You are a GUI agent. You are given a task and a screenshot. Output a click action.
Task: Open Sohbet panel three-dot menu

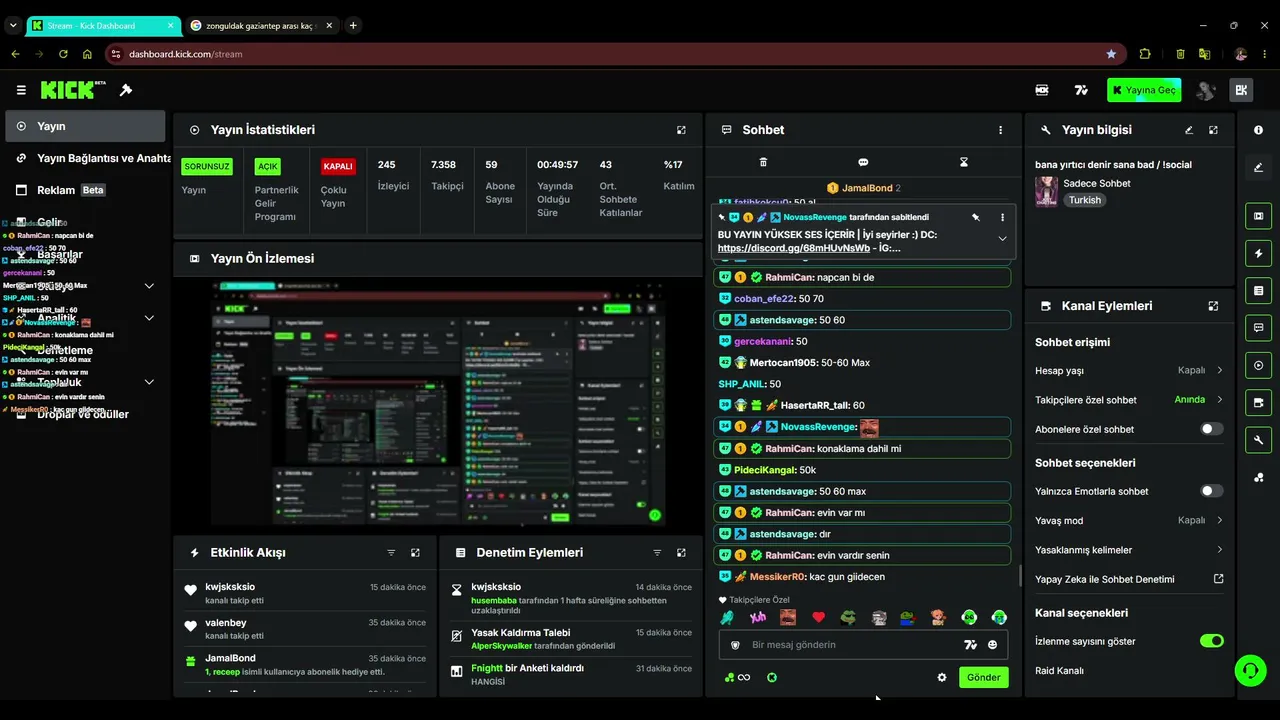tap(1000, 130)
